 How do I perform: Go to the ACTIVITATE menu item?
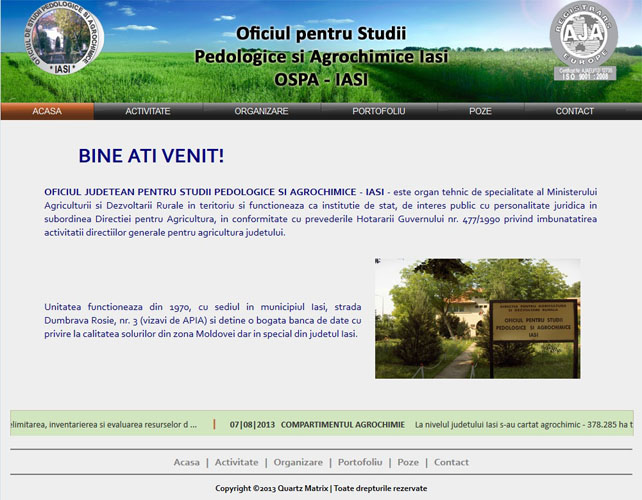(x=148, y=111)
